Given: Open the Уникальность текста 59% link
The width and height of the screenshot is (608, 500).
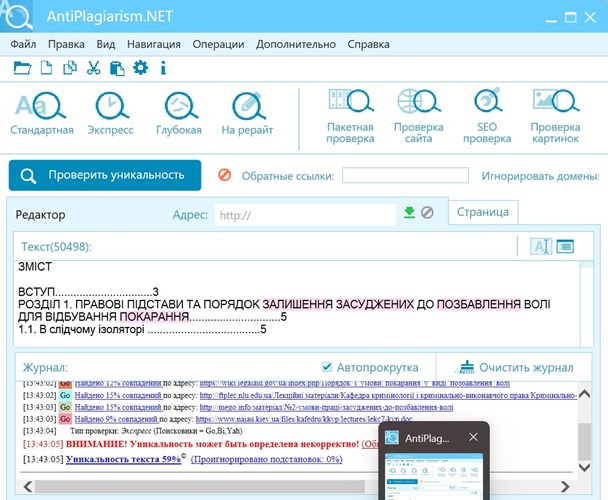Looking at the screenshot, I should coord(123,459).
